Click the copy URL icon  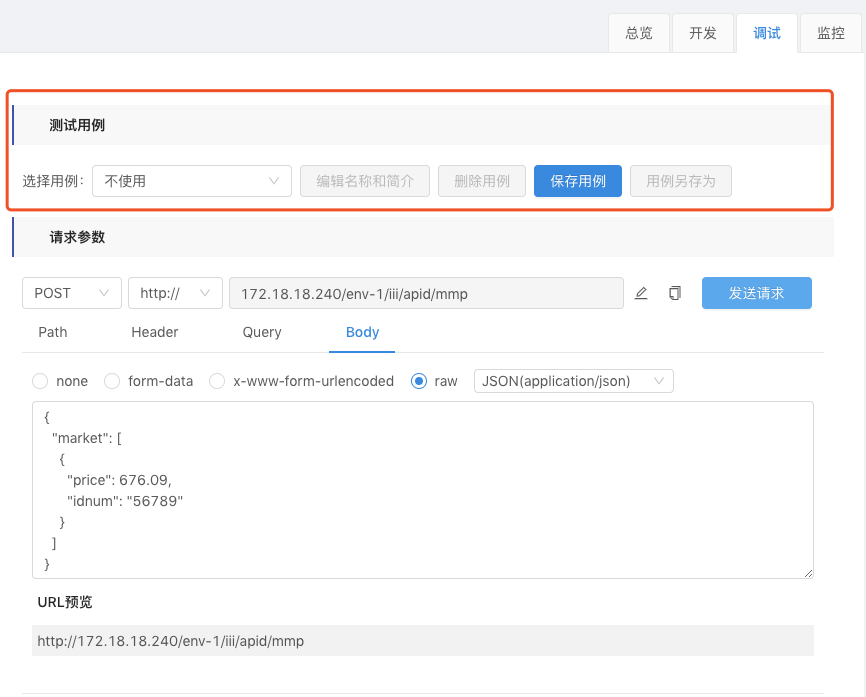pos(675,293)
